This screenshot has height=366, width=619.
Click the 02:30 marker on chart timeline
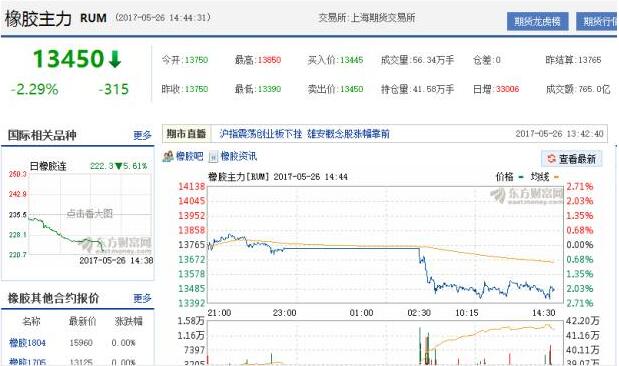pos(419,313)
